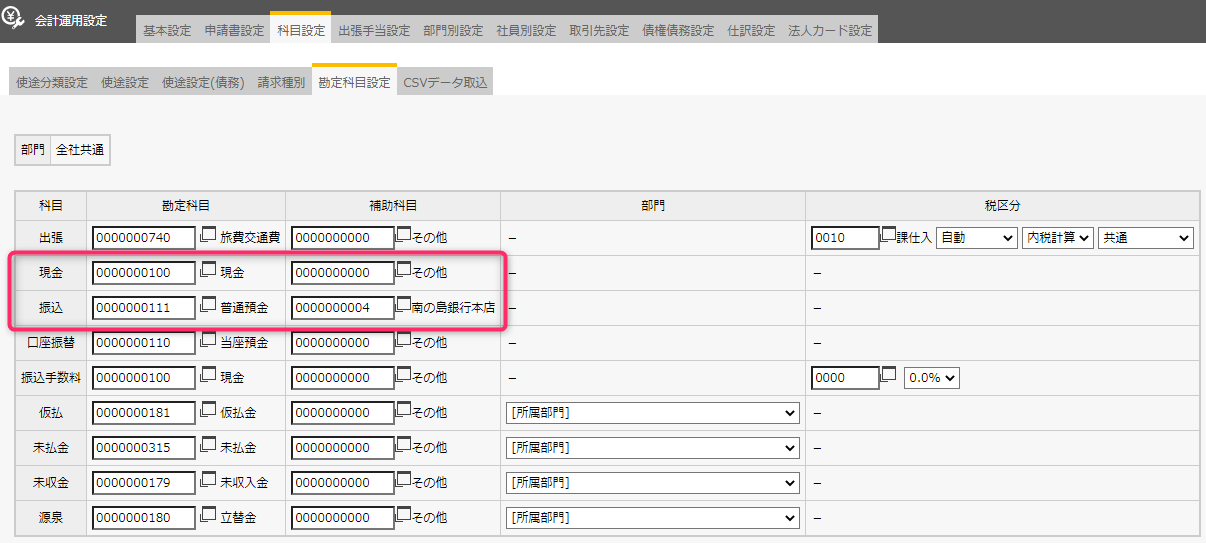The width and height of the screenshot is (1206, 543).
Task: Open sub-account lookup icon in 未払金 row
Action: click(x=404, y=447)
